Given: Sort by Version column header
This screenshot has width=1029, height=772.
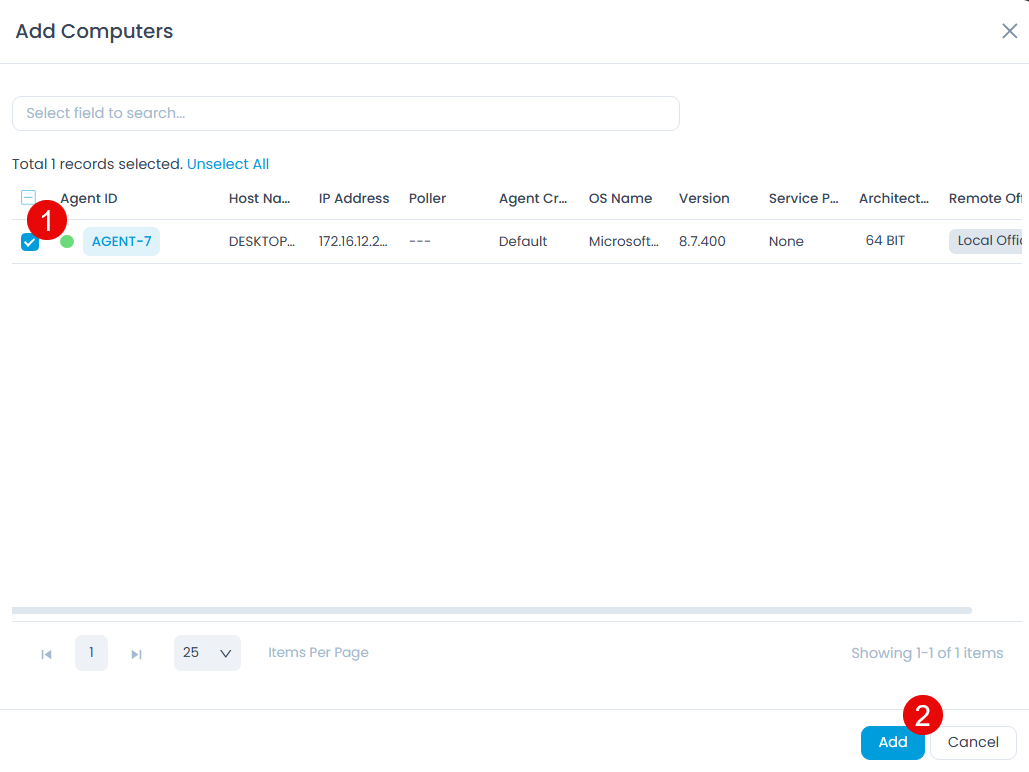Looking at the screenshot, I should pyautogui.click(x=704, y=198).
